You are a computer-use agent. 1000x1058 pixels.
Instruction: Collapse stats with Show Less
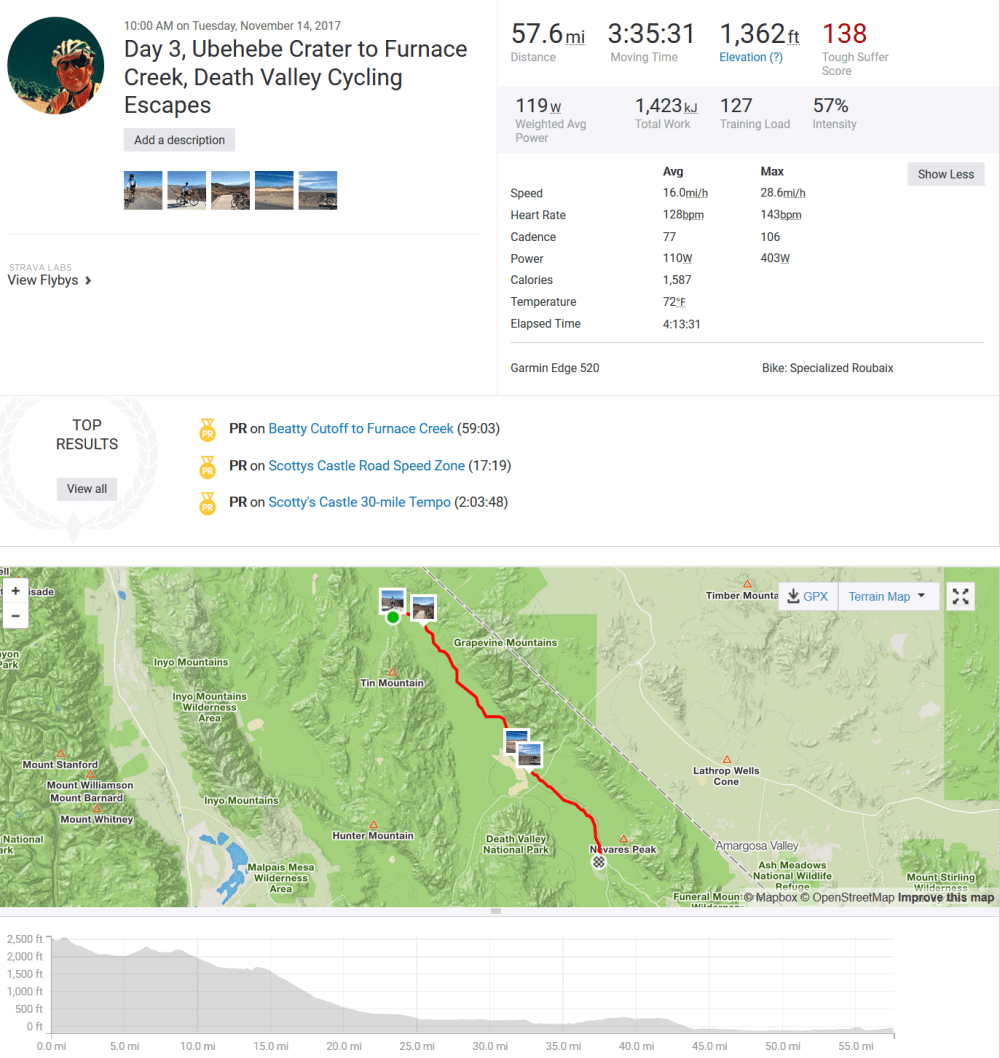945,173
